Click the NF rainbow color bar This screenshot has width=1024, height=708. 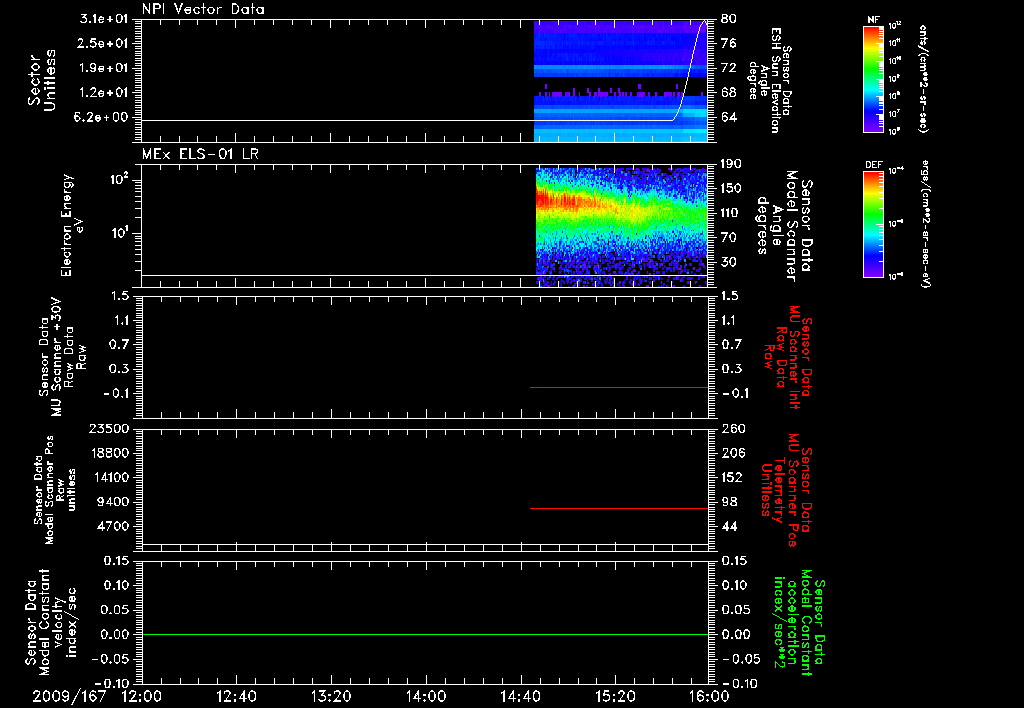873,79
